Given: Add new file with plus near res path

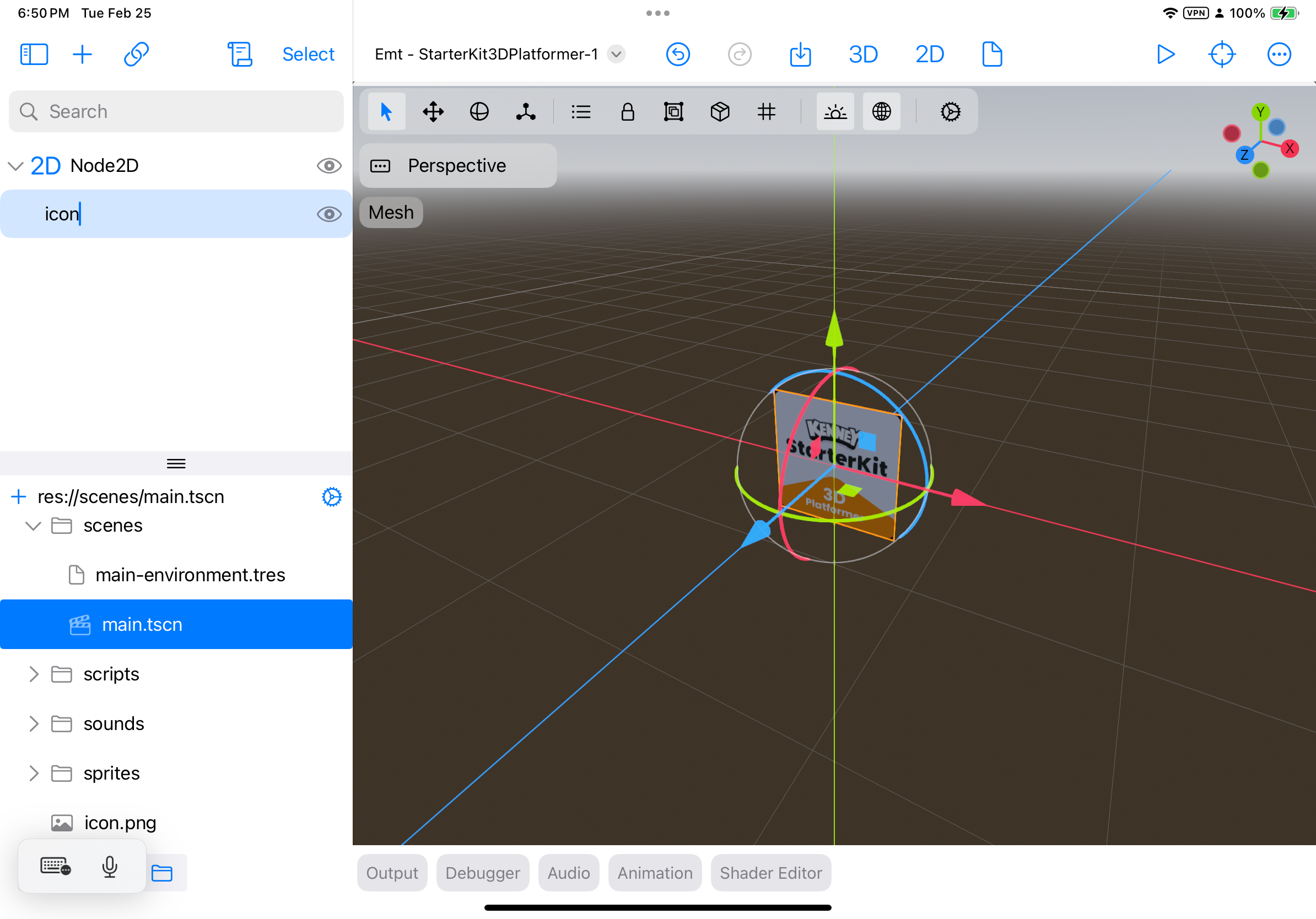Looking at the screenshot, I should tap(18, 496).
